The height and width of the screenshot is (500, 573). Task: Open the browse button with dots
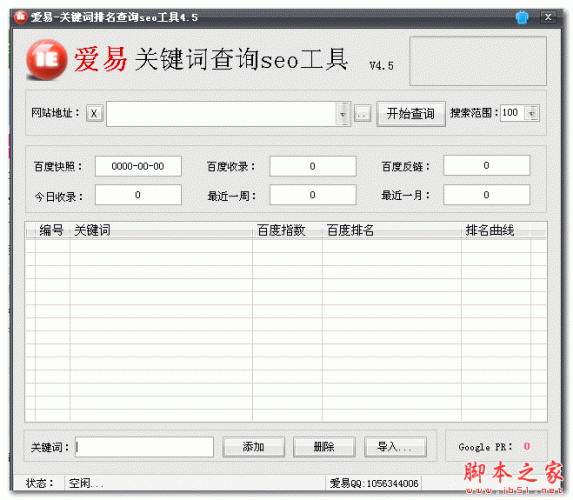[362, 114]
